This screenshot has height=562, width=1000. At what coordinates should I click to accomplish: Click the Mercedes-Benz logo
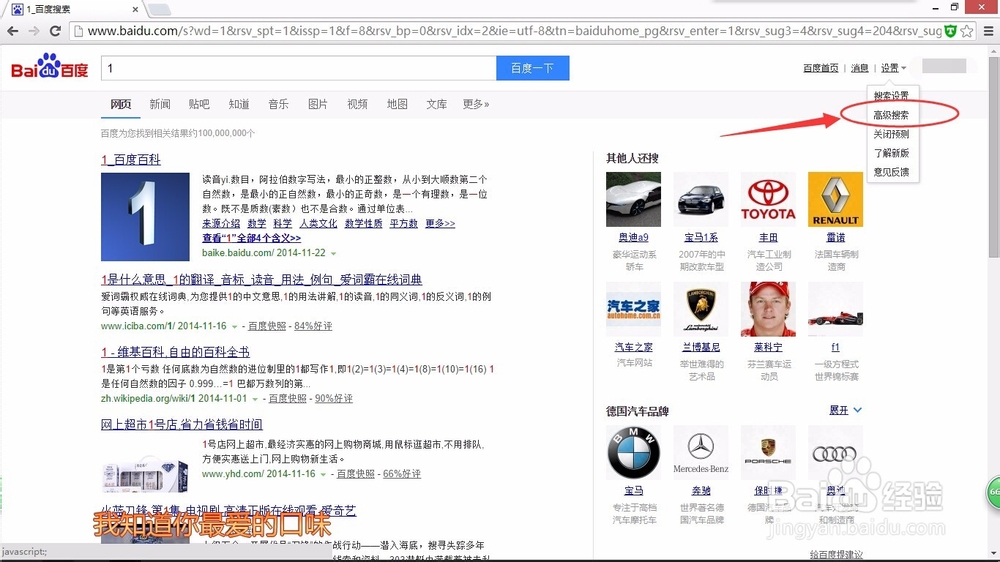click(x=701, y=453)
